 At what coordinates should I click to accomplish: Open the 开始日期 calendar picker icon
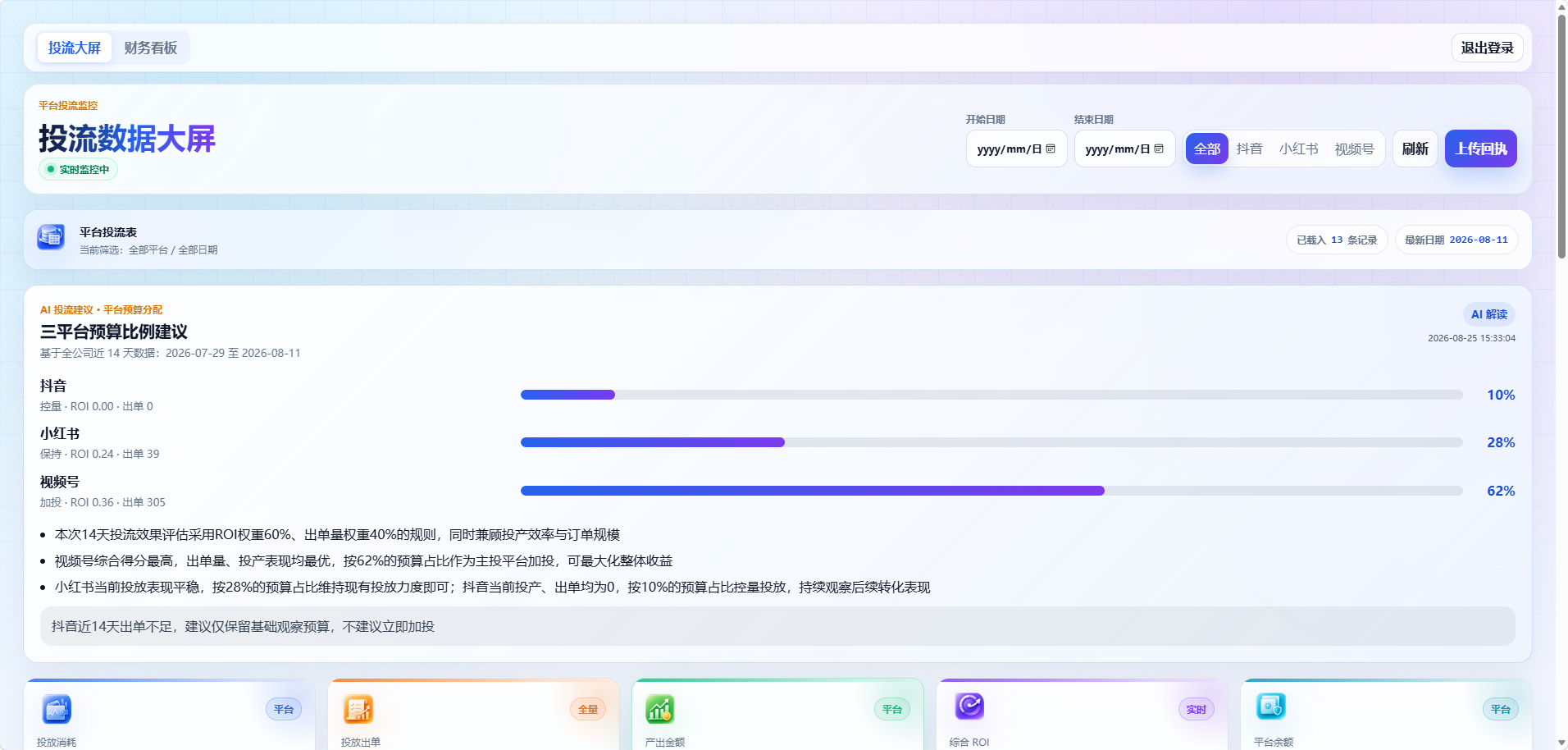1051,149
